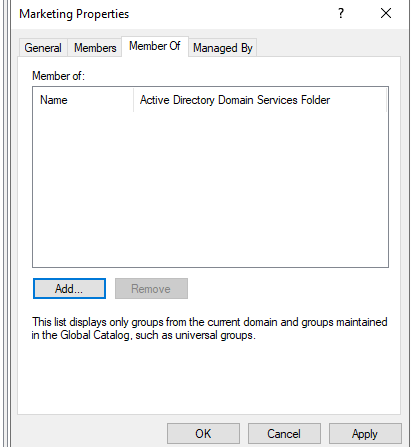Click the question mark help icon
Screen dimensions: 412x447
click(341, 13)
